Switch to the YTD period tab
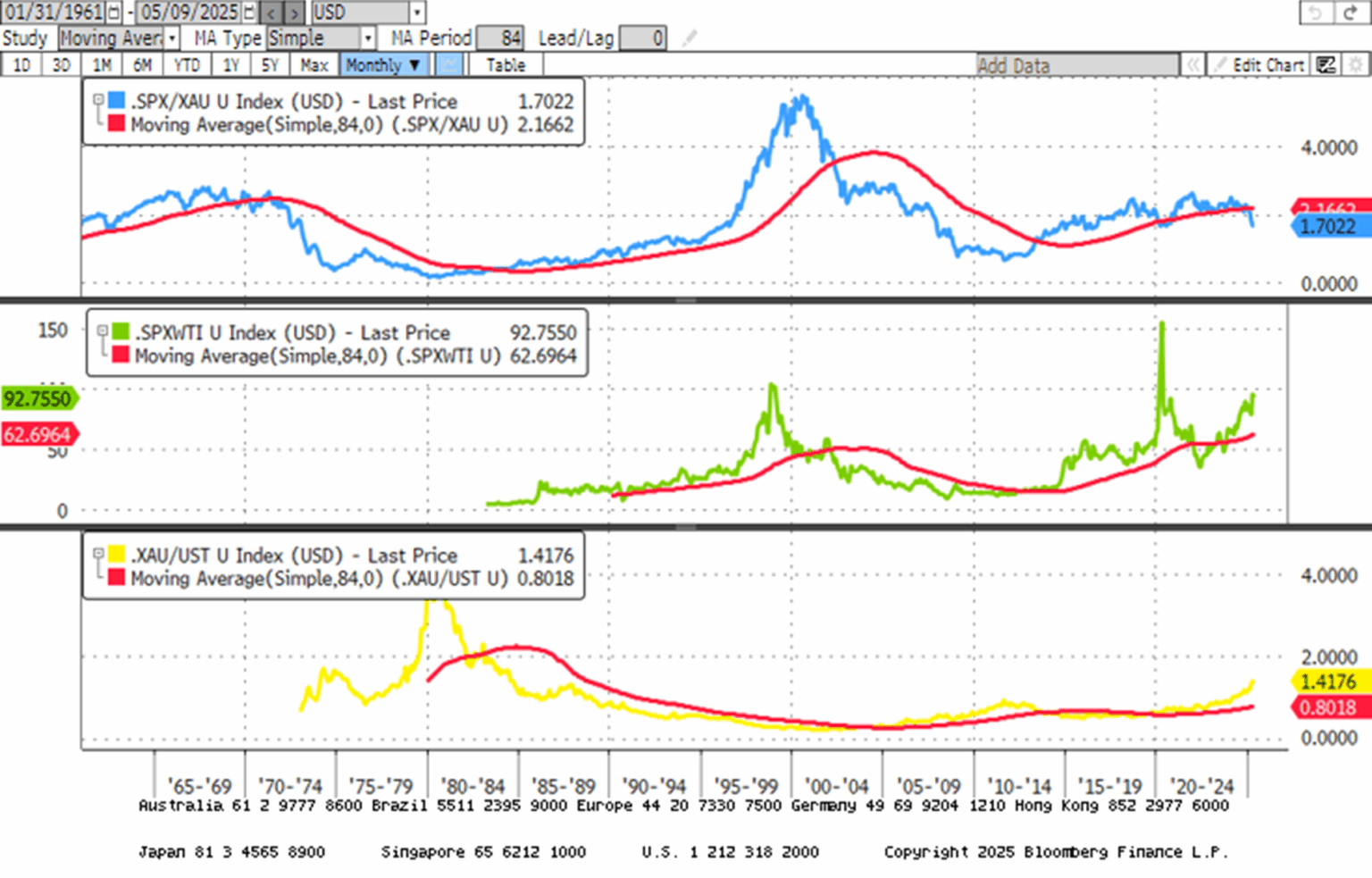The image size is (1372, 878). [186, 64]
